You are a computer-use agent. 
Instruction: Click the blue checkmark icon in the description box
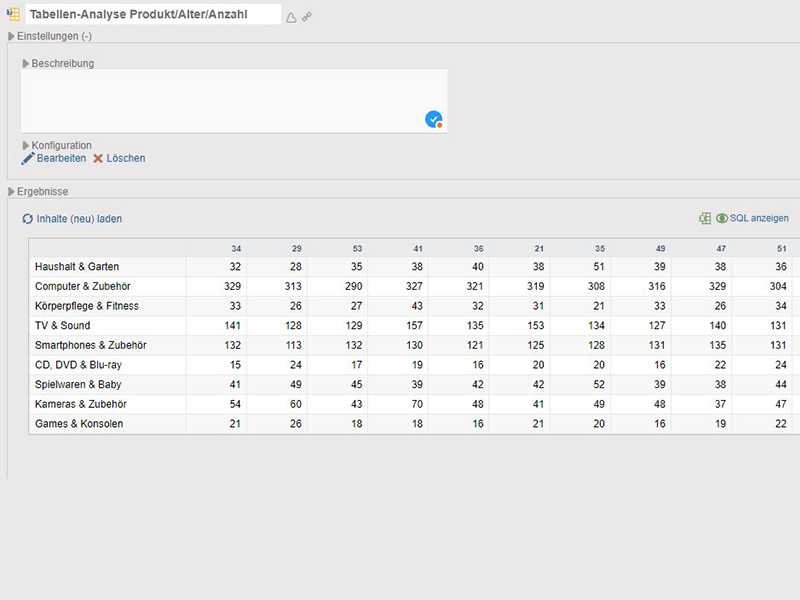(x=434, y=119)
